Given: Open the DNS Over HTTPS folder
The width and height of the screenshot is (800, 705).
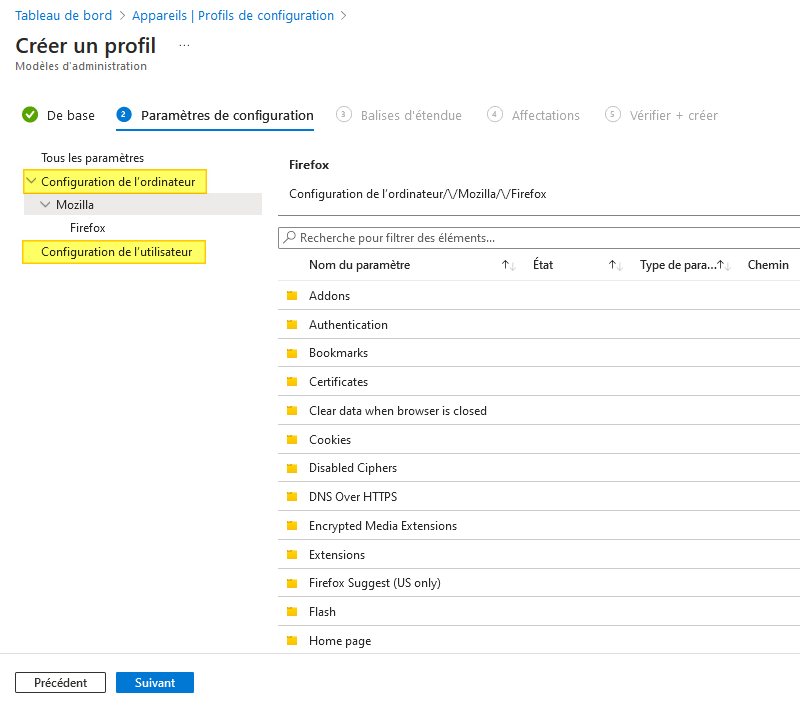Looking at the screenshot, I should [x=291, y=496].
